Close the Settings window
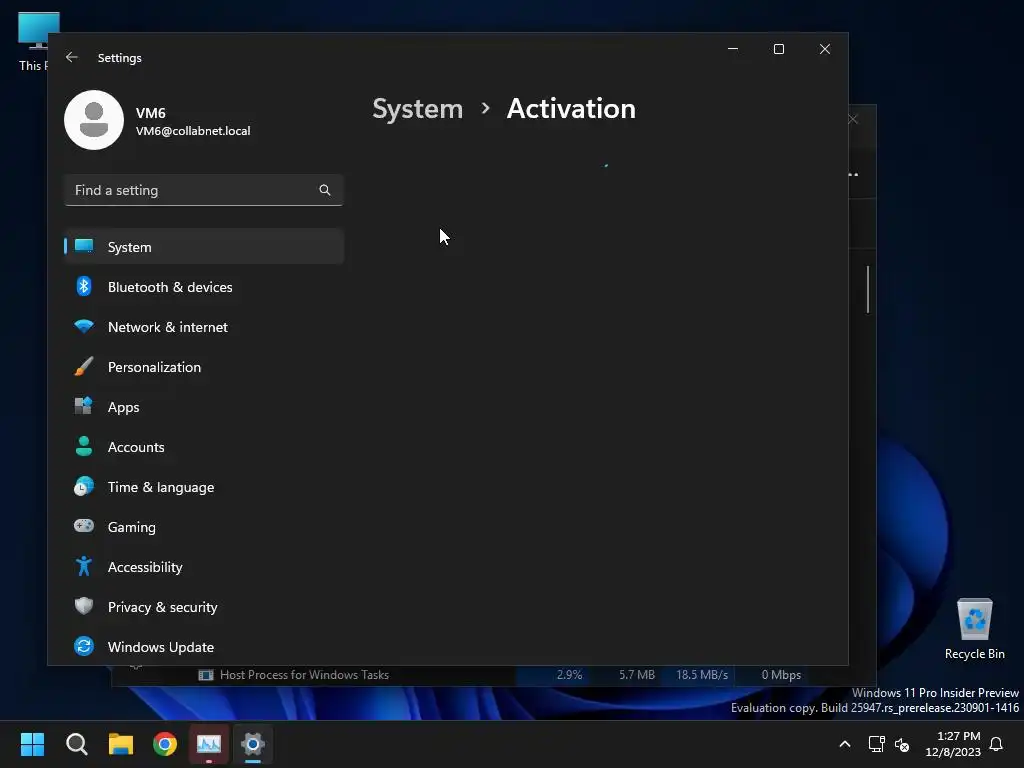The width and height of the screenshot is (1024, 768). click(x=825, y=49)
